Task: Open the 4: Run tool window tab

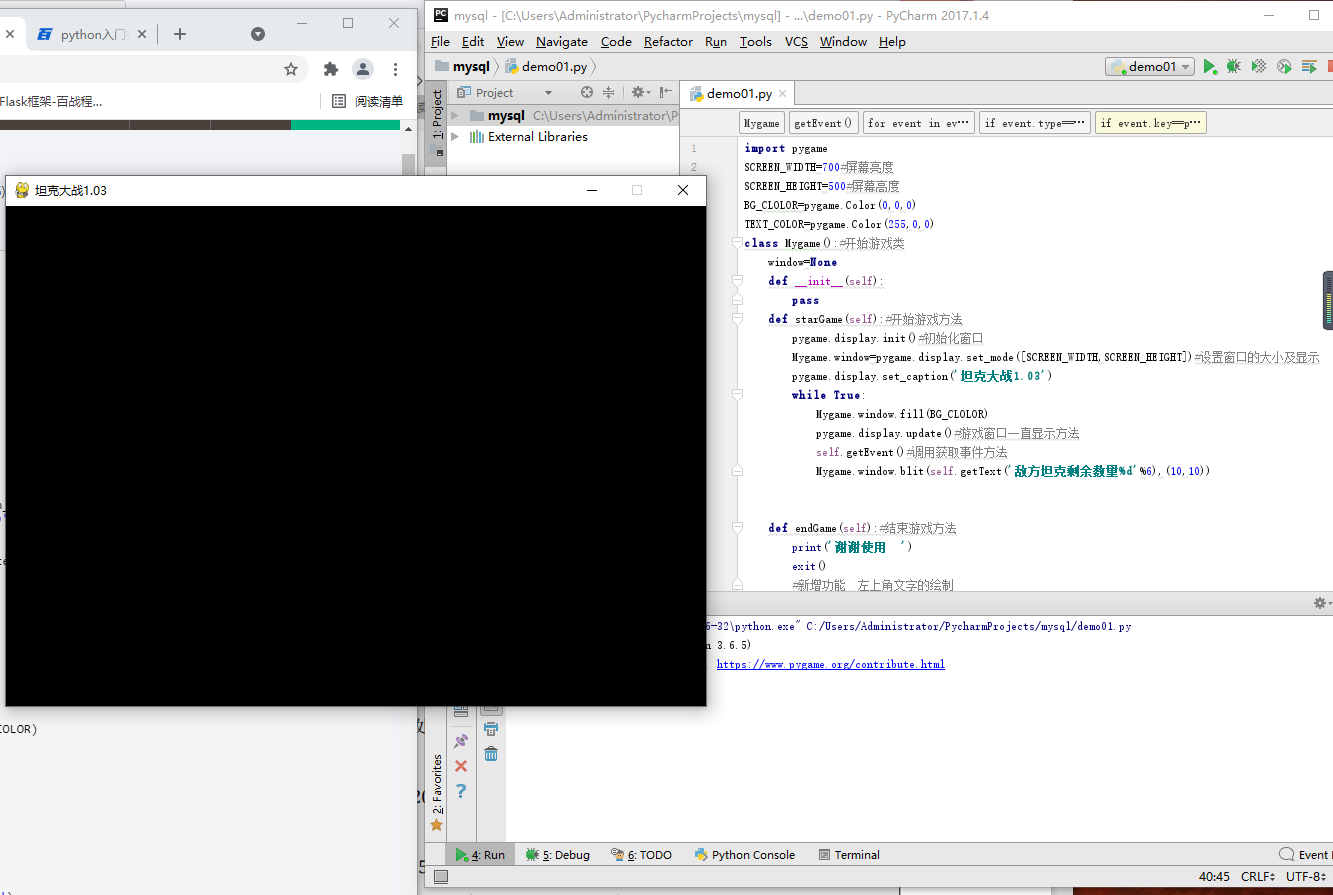Action: (x=480, y=855)
